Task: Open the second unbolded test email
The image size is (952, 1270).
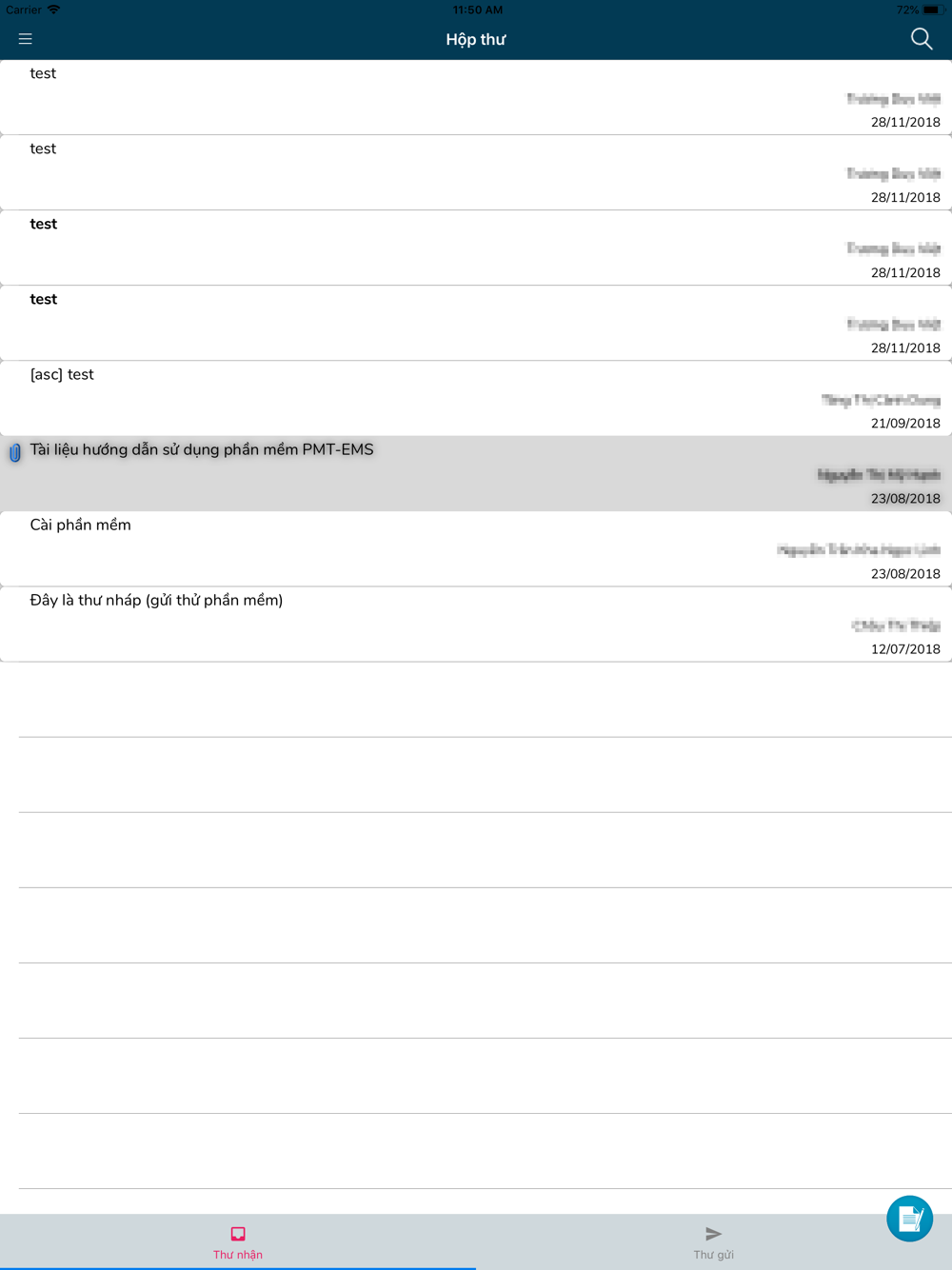Action: point(476,172)
